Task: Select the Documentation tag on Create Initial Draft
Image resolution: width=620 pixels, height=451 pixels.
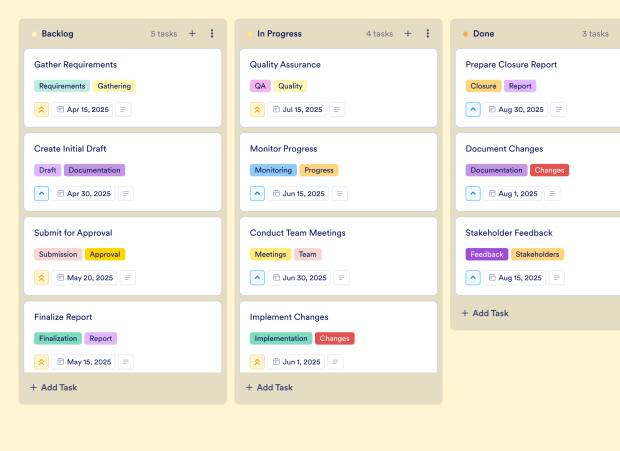Action: click(x=94, y=170)
